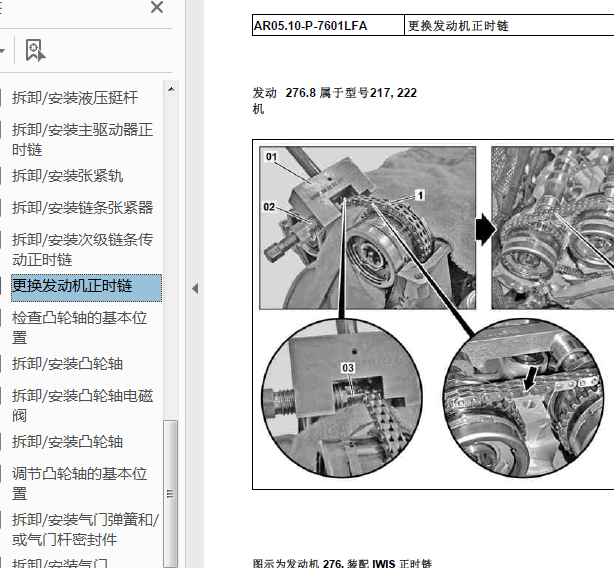Click the top-left chain tool photo labeled 01
Viewport: 614px width, 568px height.
pos(367,228)
